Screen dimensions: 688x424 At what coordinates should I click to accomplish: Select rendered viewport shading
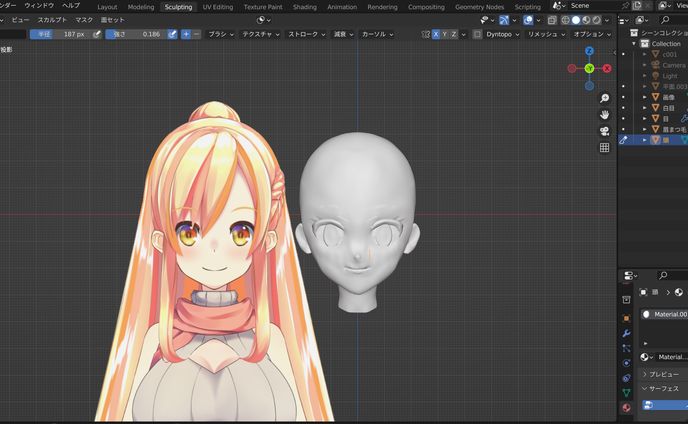(596, 20)
